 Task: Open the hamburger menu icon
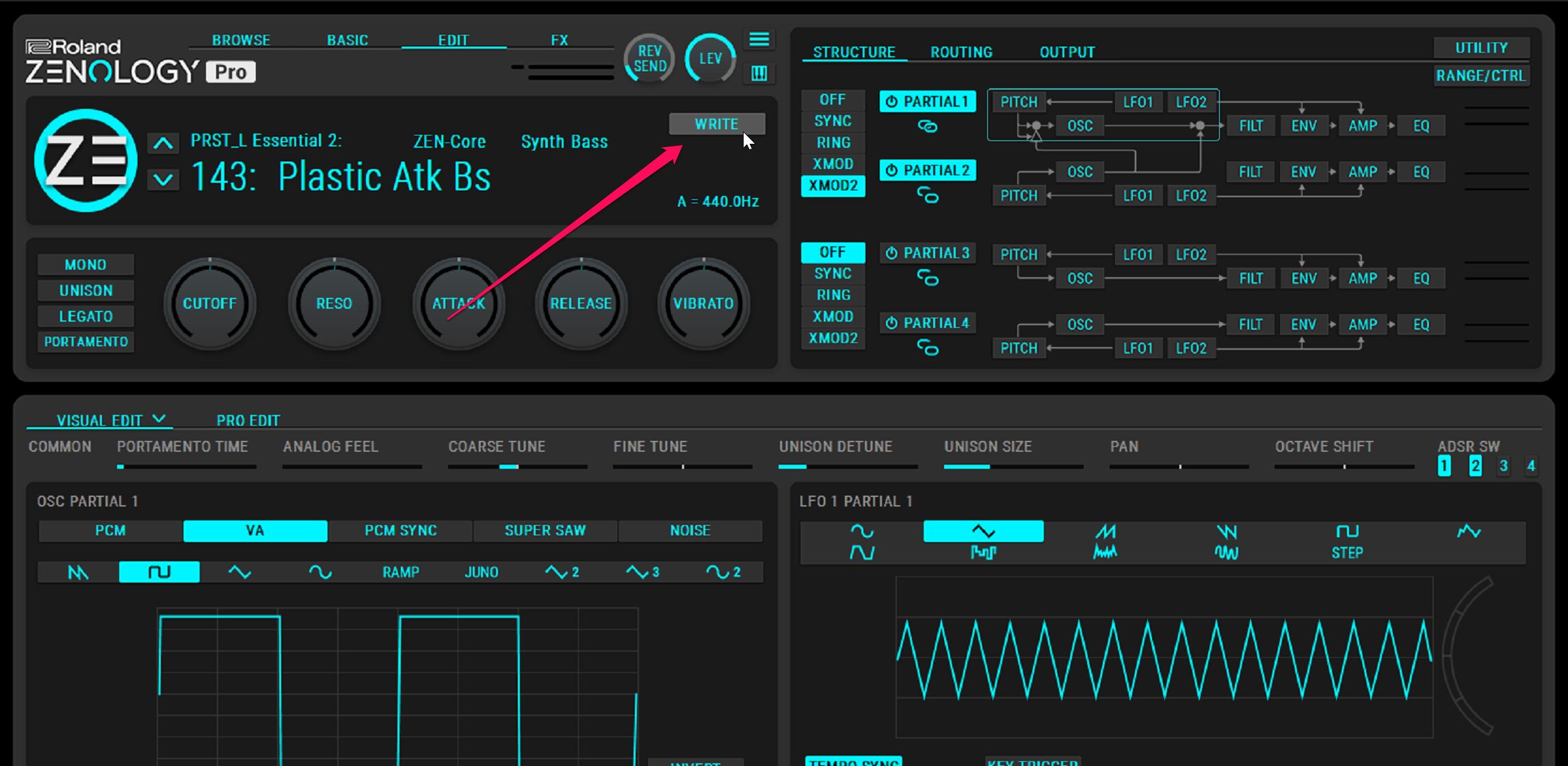point(759,40)
